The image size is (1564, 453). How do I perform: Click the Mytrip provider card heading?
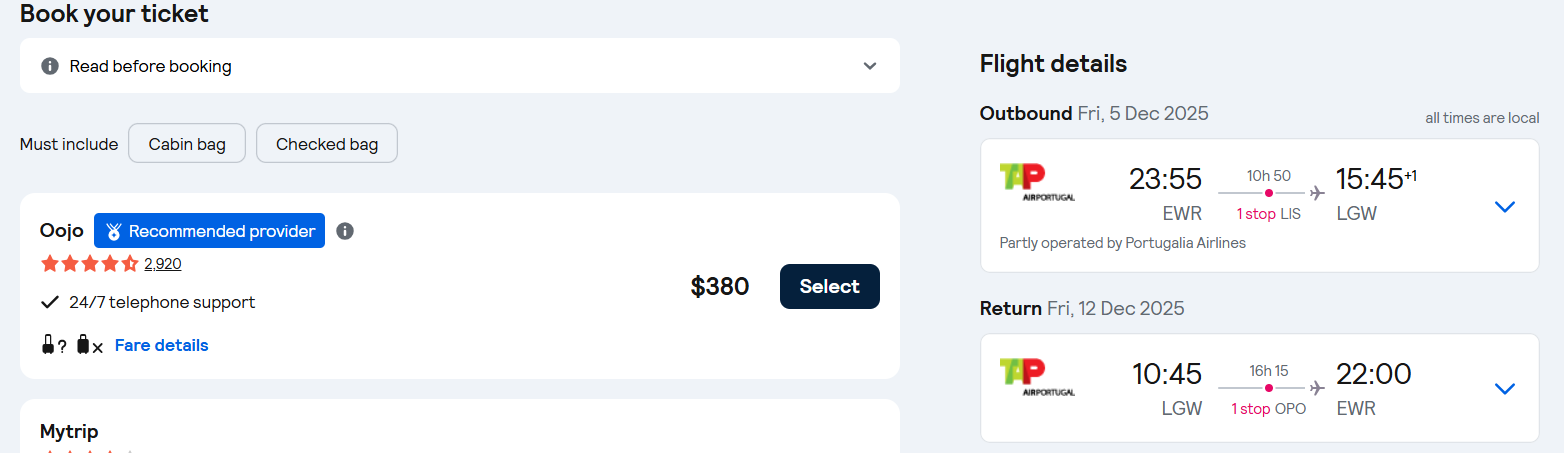[69, 432]
